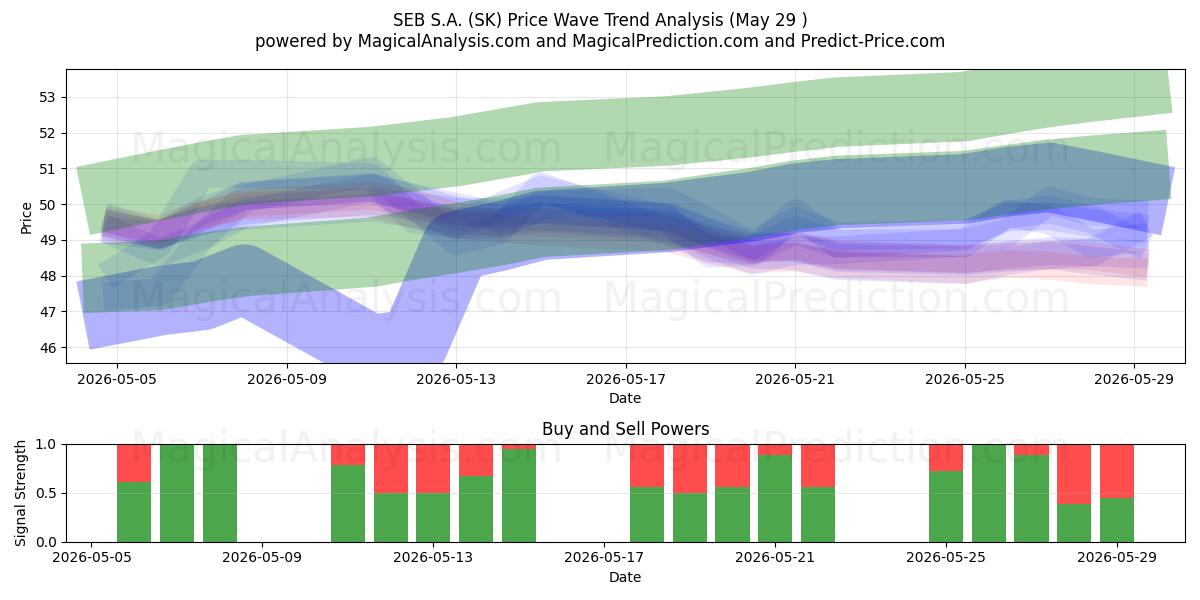Select the red sell segment on 2026-05-12
The width and height of the screenshot is (1200, 600).
tap(391, 468)
